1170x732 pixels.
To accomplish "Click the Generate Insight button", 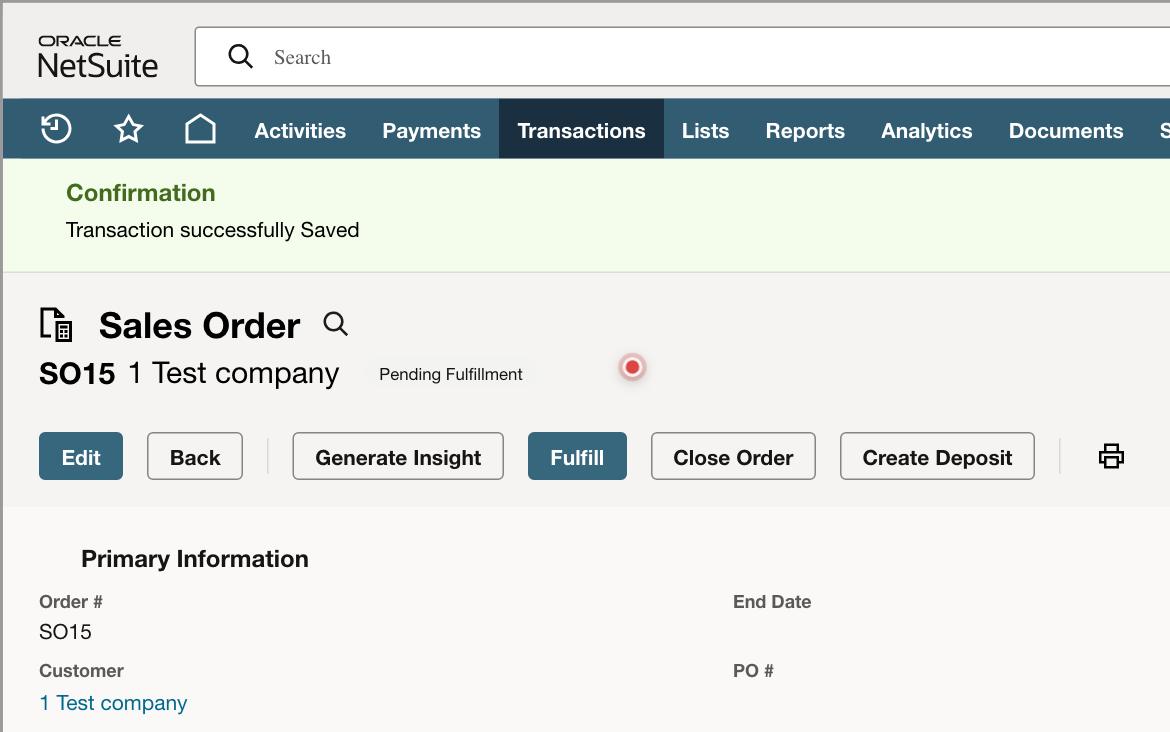I will pos(398,456).
